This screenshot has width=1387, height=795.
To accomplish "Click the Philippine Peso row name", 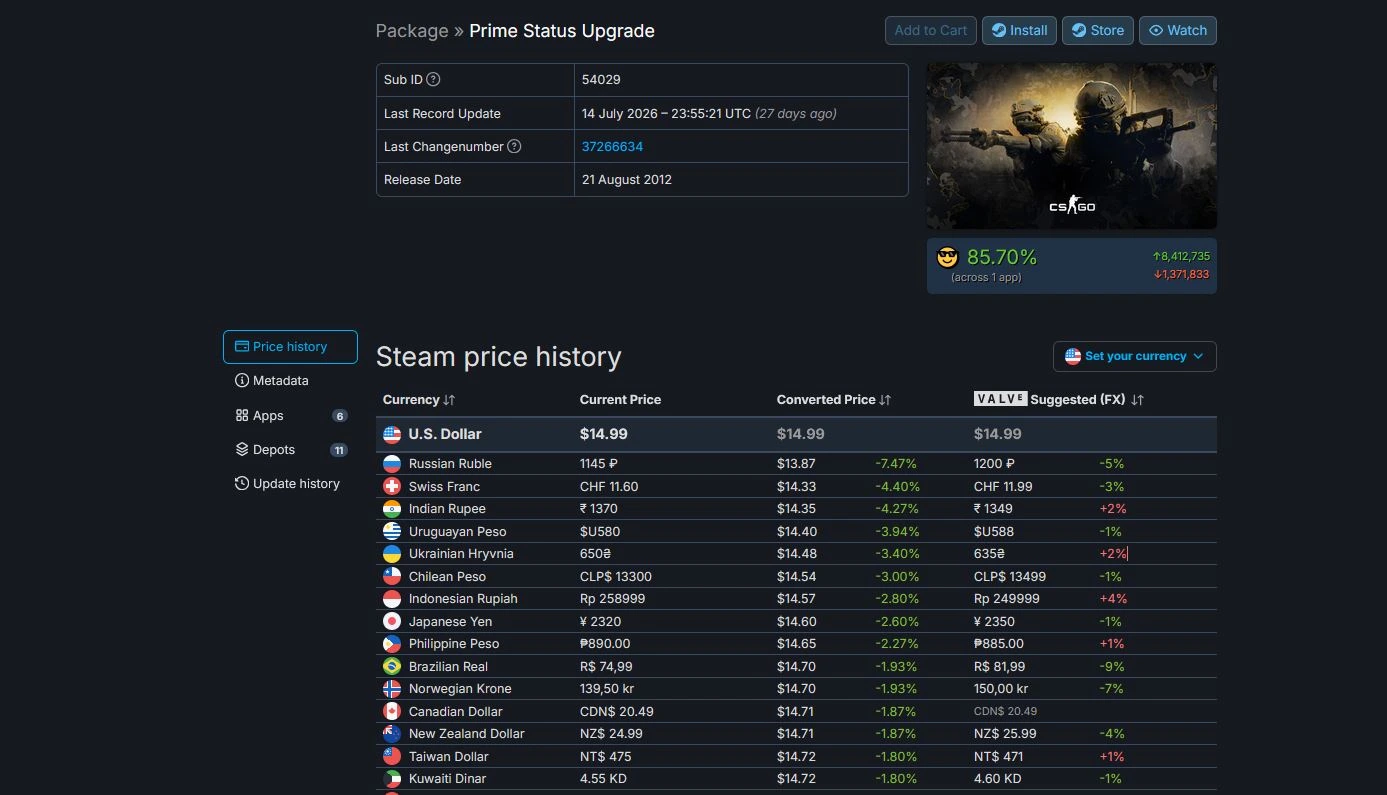I will (x=454, y=644).
